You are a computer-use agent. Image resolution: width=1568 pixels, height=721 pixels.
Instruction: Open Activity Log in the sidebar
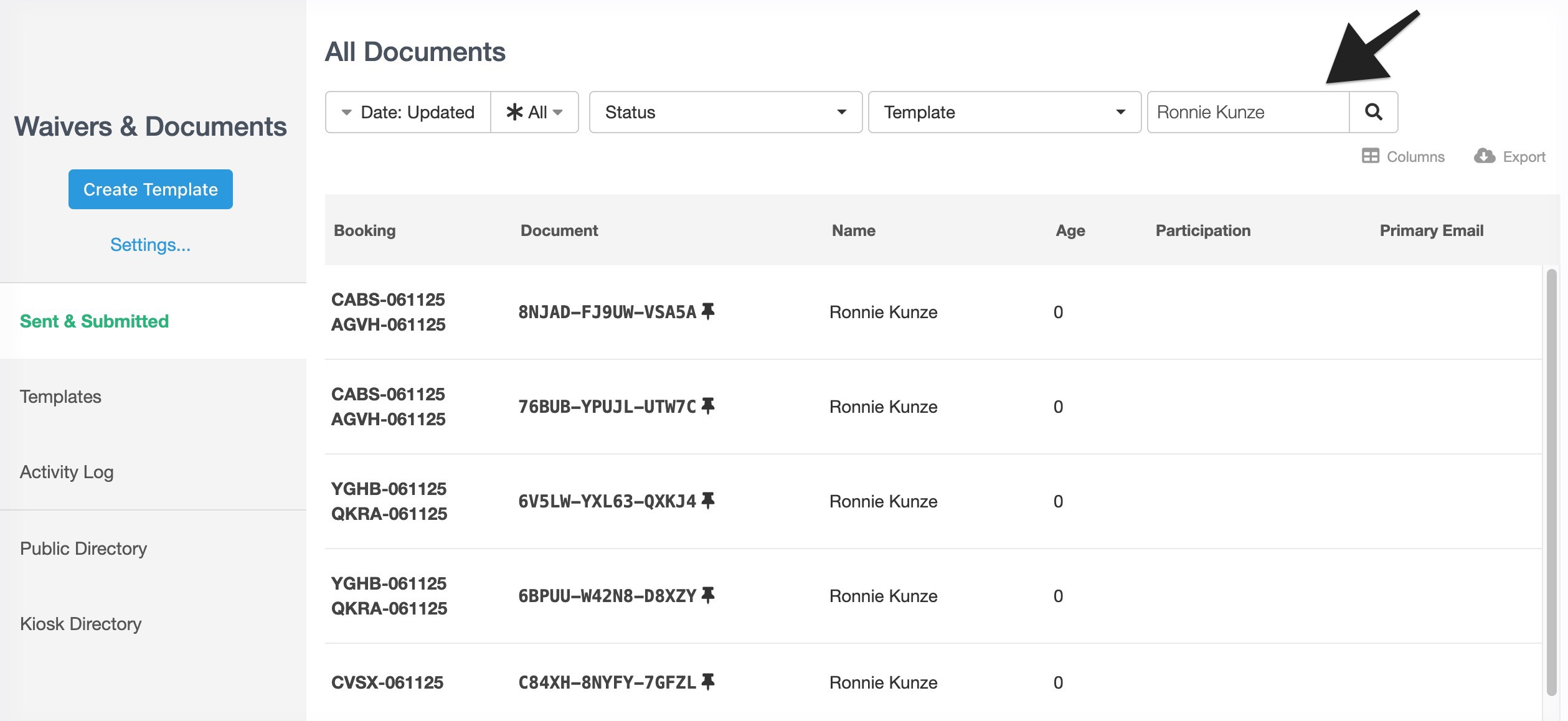[67, 472]
